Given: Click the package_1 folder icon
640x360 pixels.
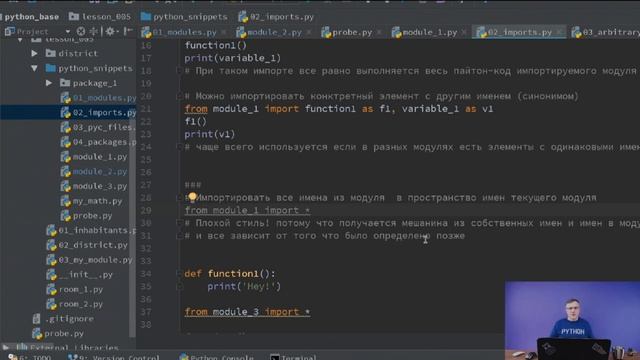Looking at the screenshot, I should pos(65,83).
